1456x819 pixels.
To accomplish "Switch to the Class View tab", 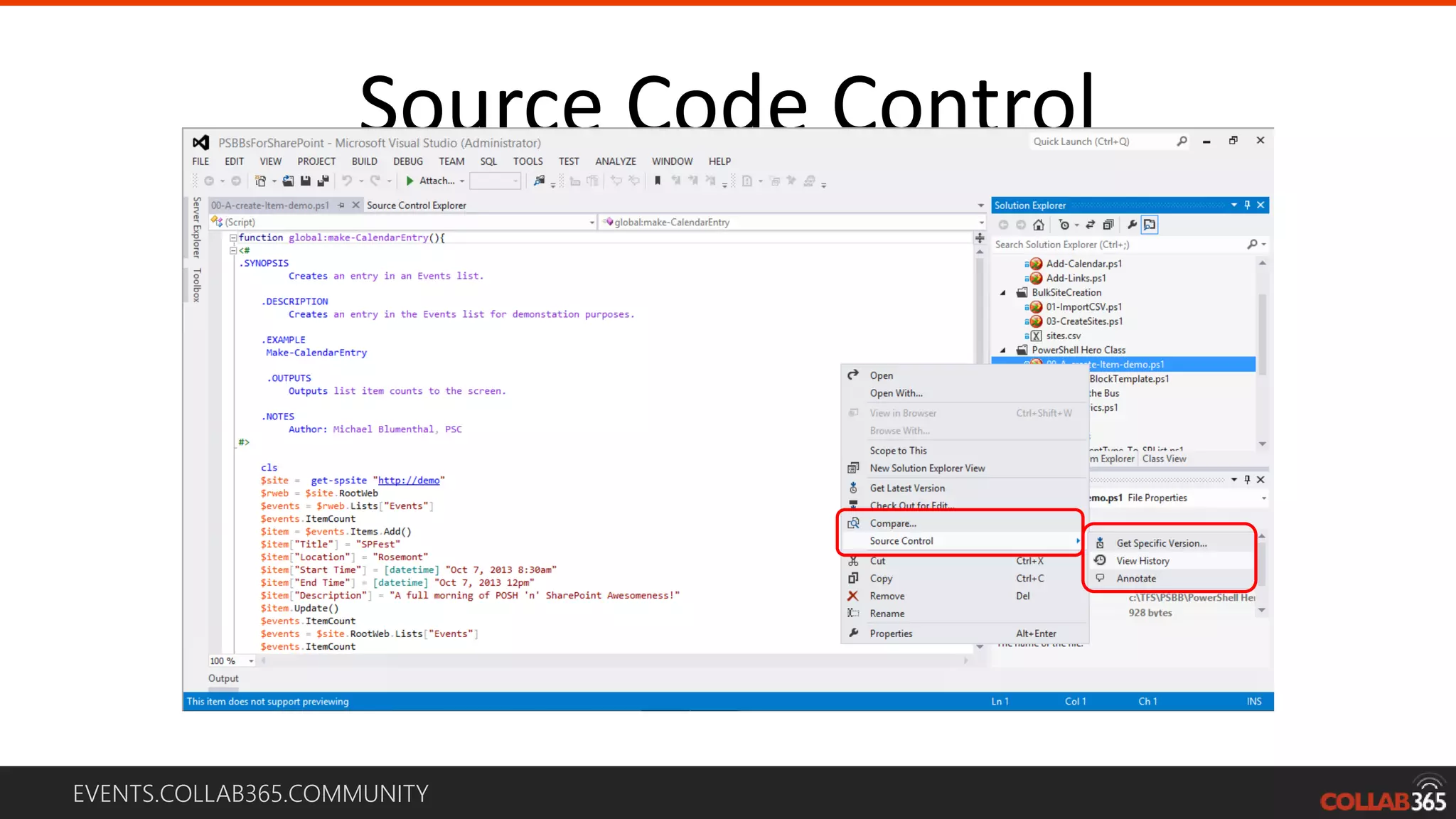I will coord(1165,459).
